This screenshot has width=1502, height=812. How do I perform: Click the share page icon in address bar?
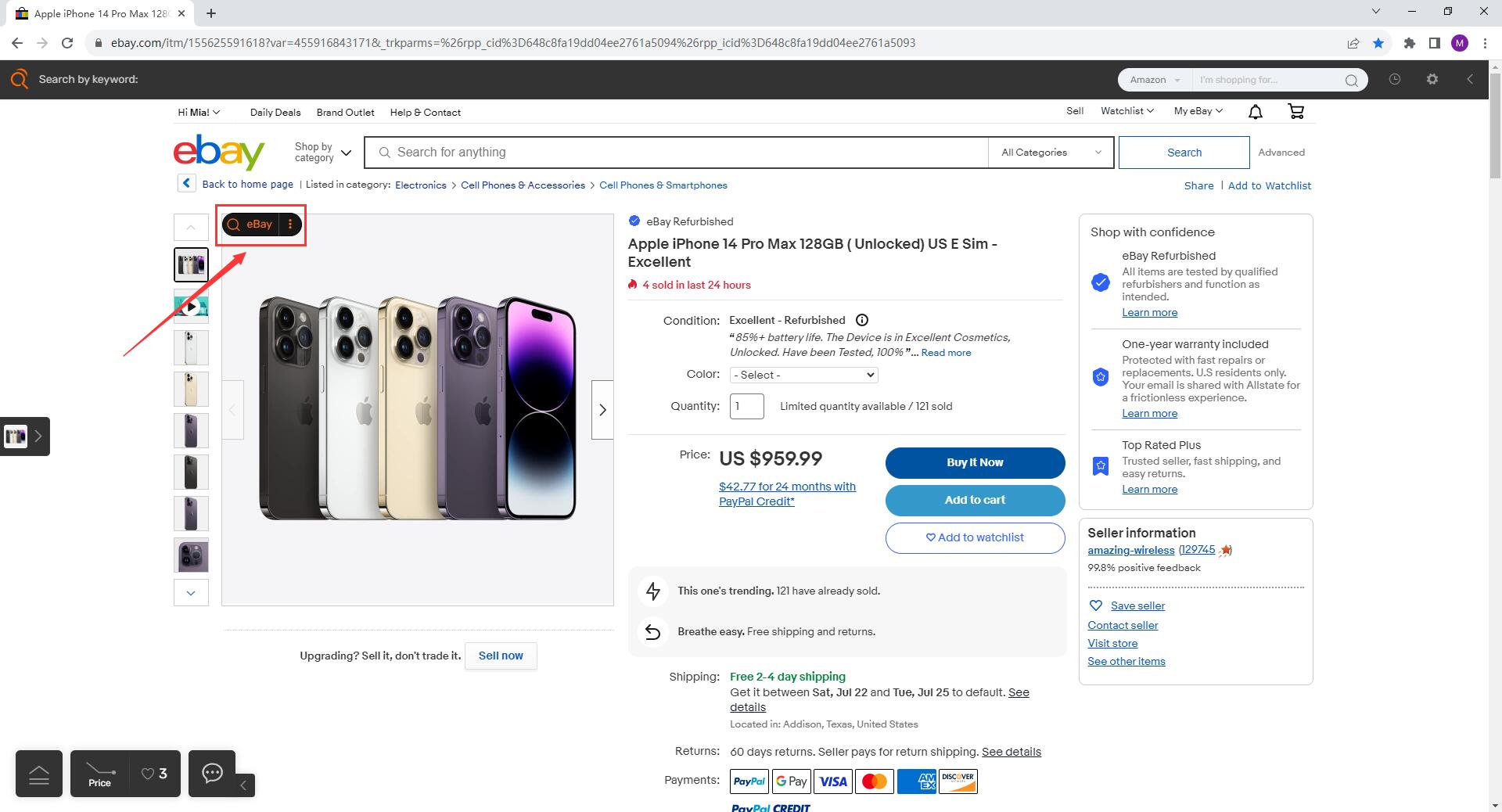tap(1353, 43)
